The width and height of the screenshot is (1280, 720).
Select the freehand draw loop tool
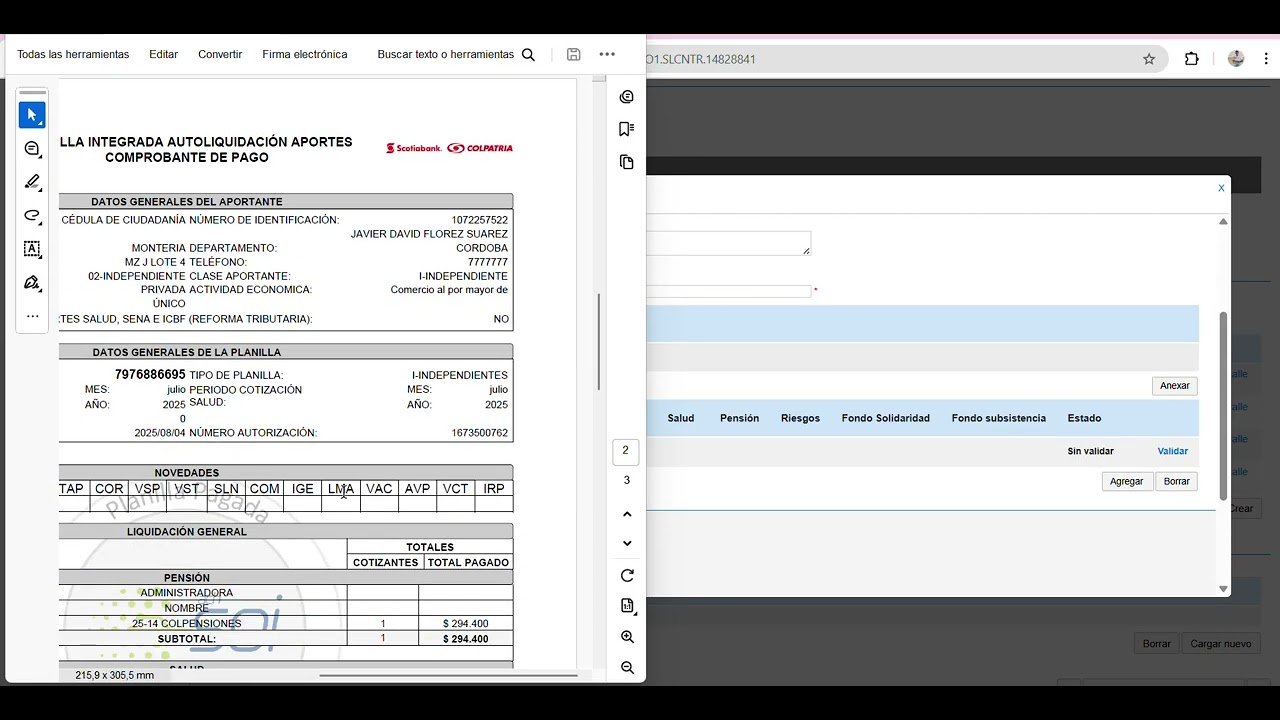click(32, 216)
